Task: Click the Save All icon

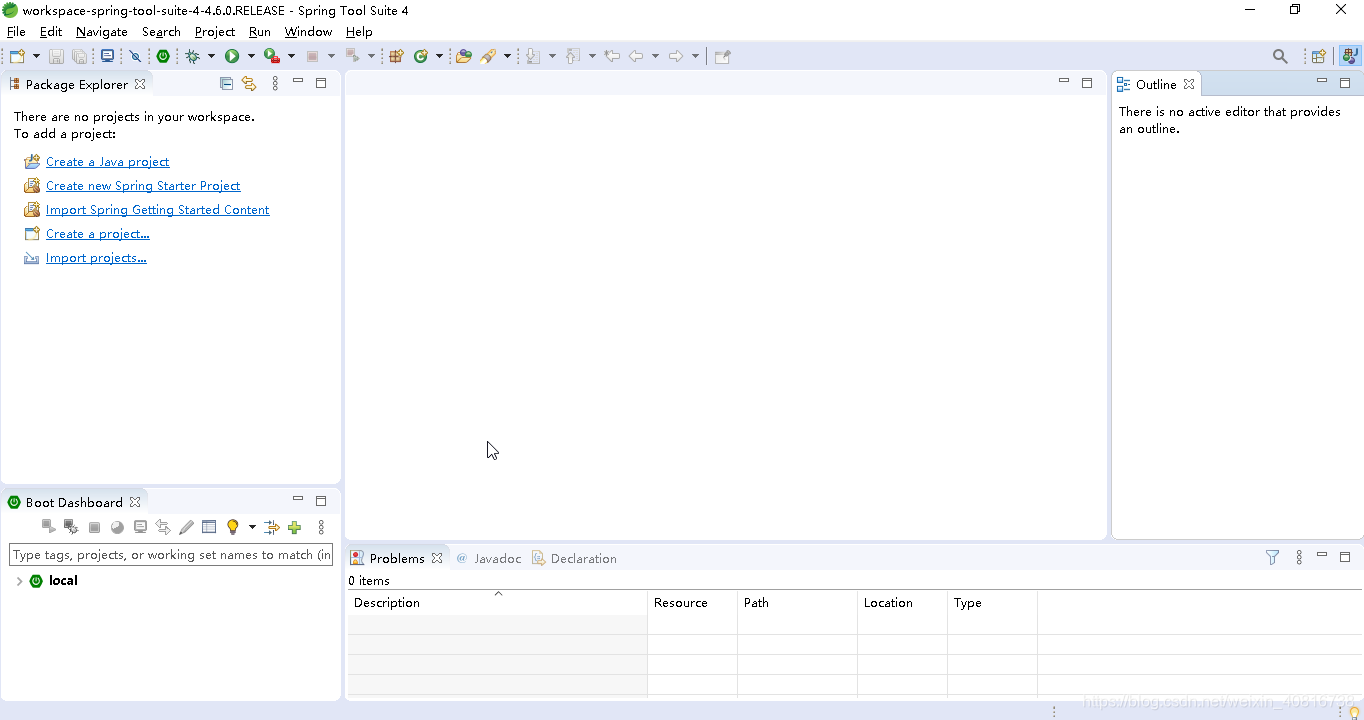Action: point(80,56)
